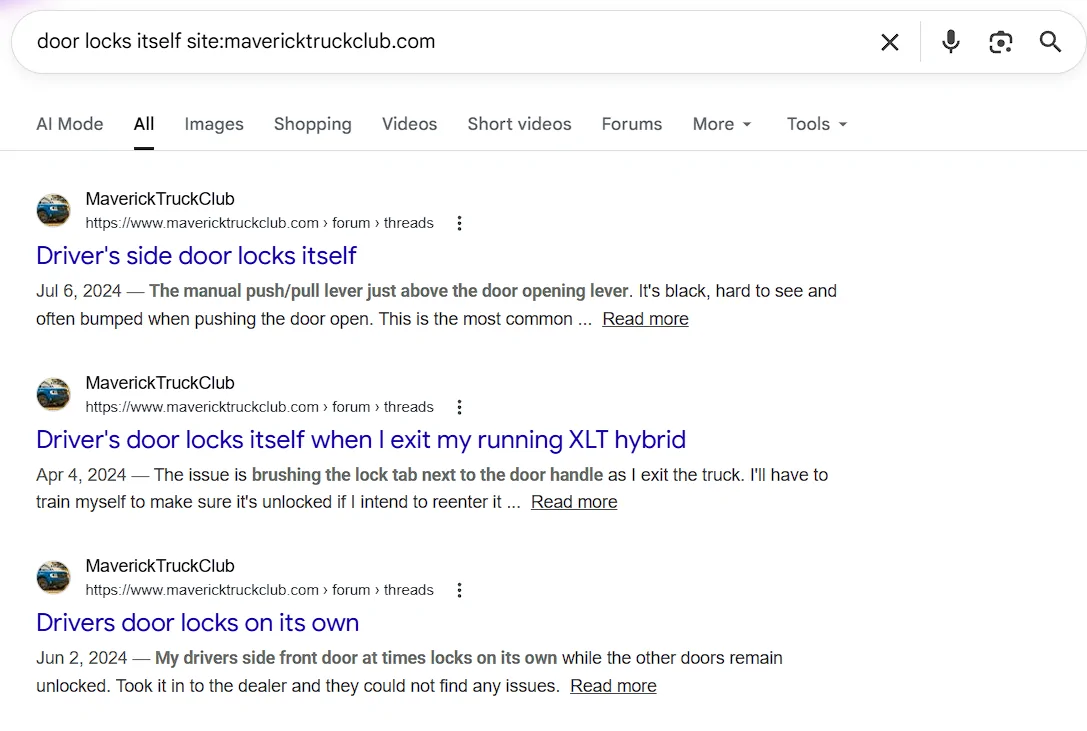This screenshot has height=731, width=1087.
Task: Click Read more on the Jun 2, 2024 result
Action: [x=613, y=686]
